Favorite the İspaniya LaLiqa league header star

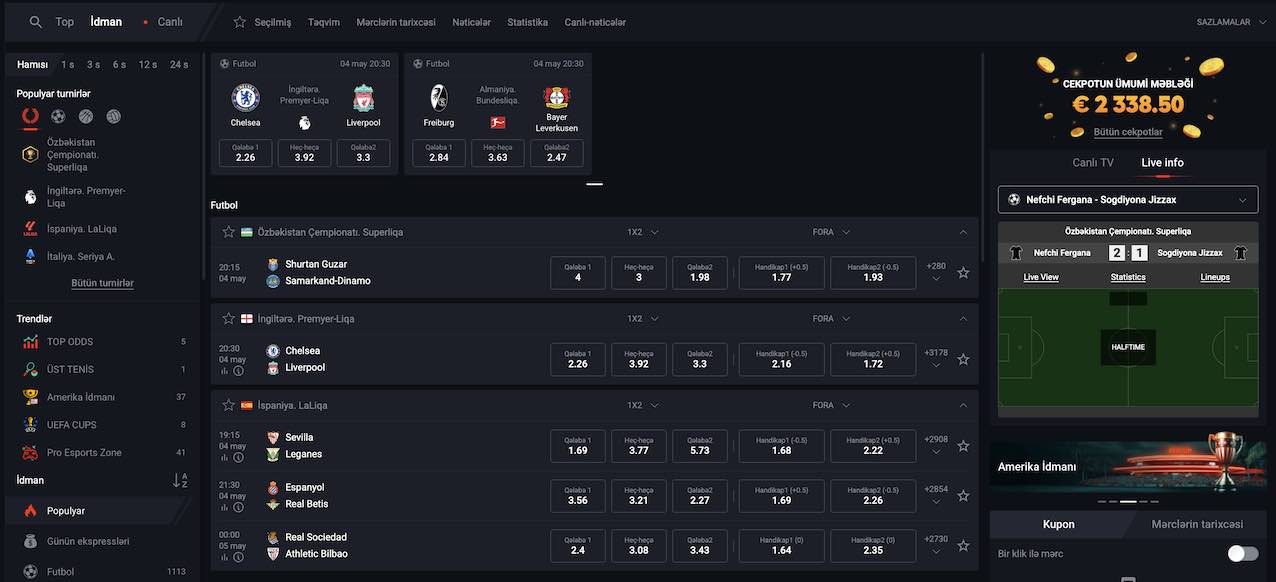(228, 406)
